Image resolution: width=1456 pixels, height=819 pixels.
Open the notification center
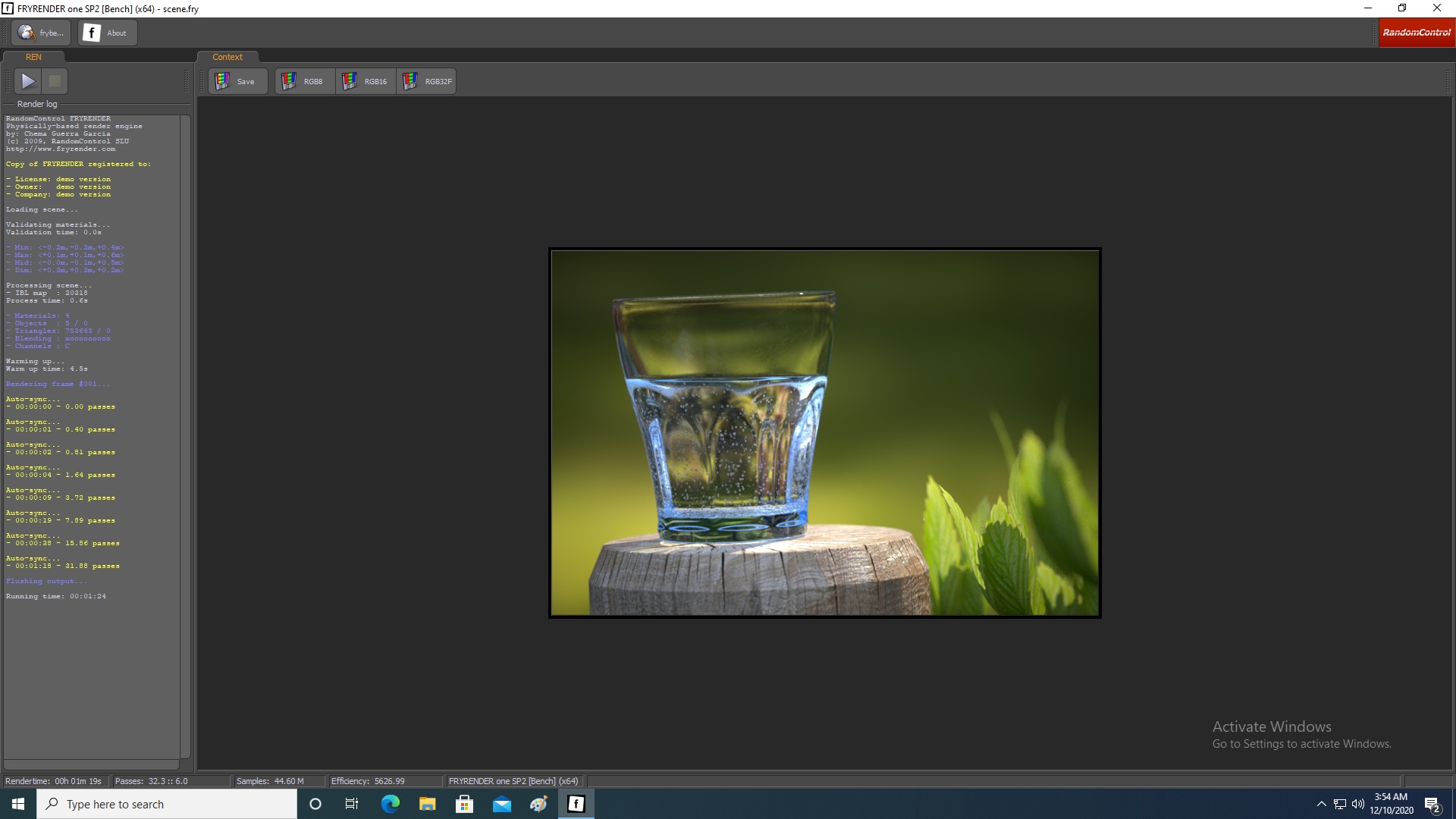click(1432, 804)
